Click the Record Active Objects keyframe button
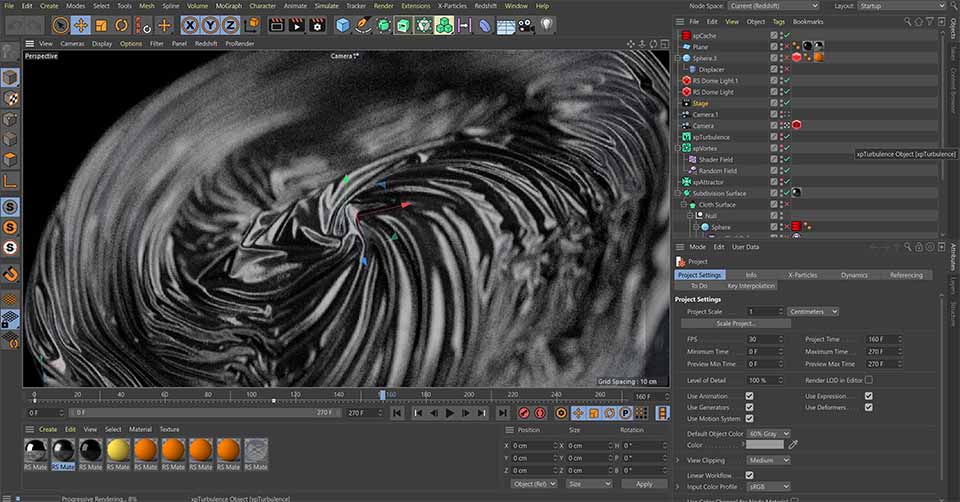Viewport: 960px width, 502px height. coord(524,413)
